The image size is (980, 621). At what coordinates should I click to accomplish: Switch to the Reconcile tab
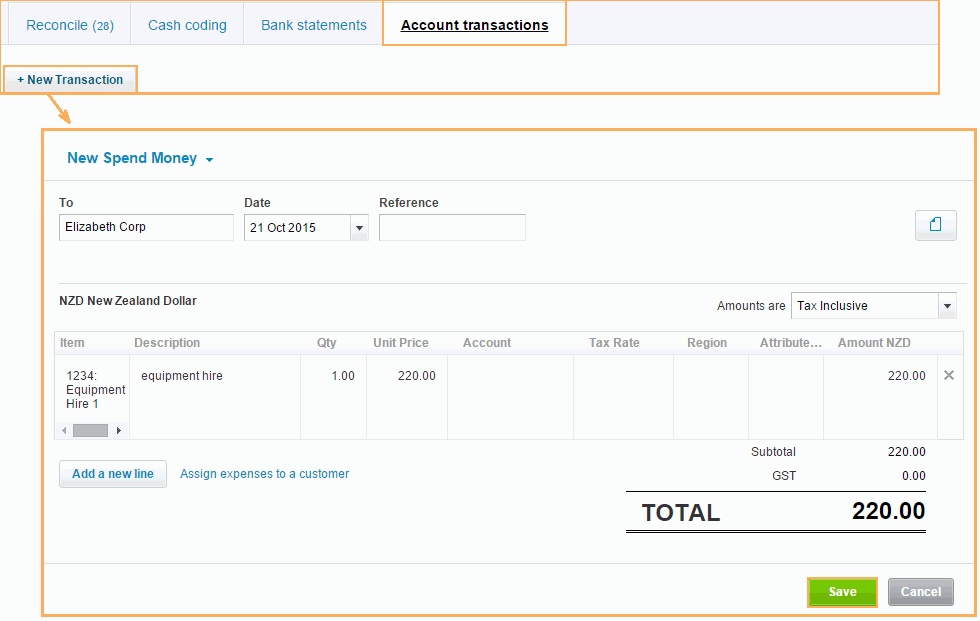(70, 25)
